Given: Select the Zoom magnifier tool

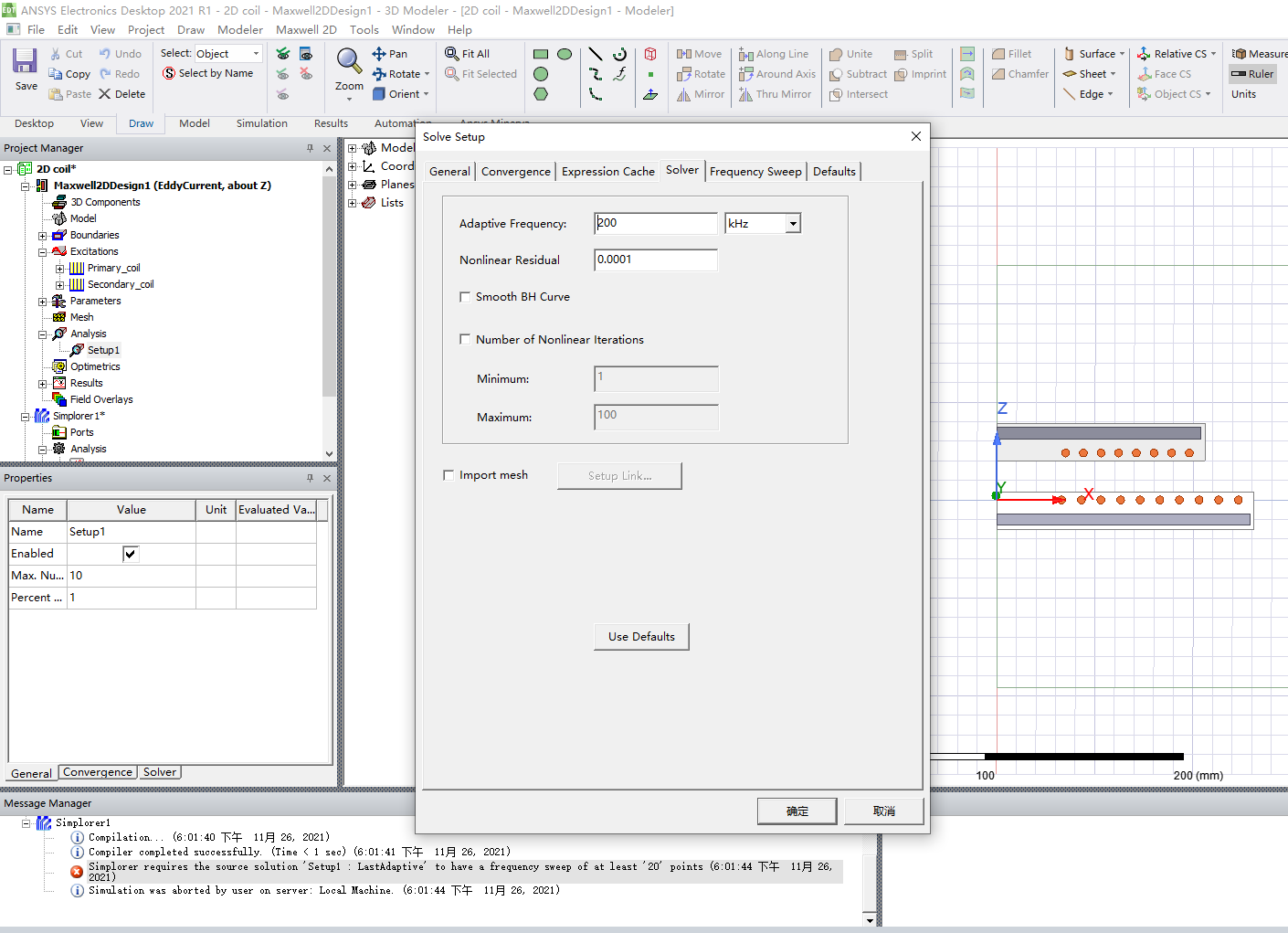Looking at the screenshot, I should click(x=349, y=62).
